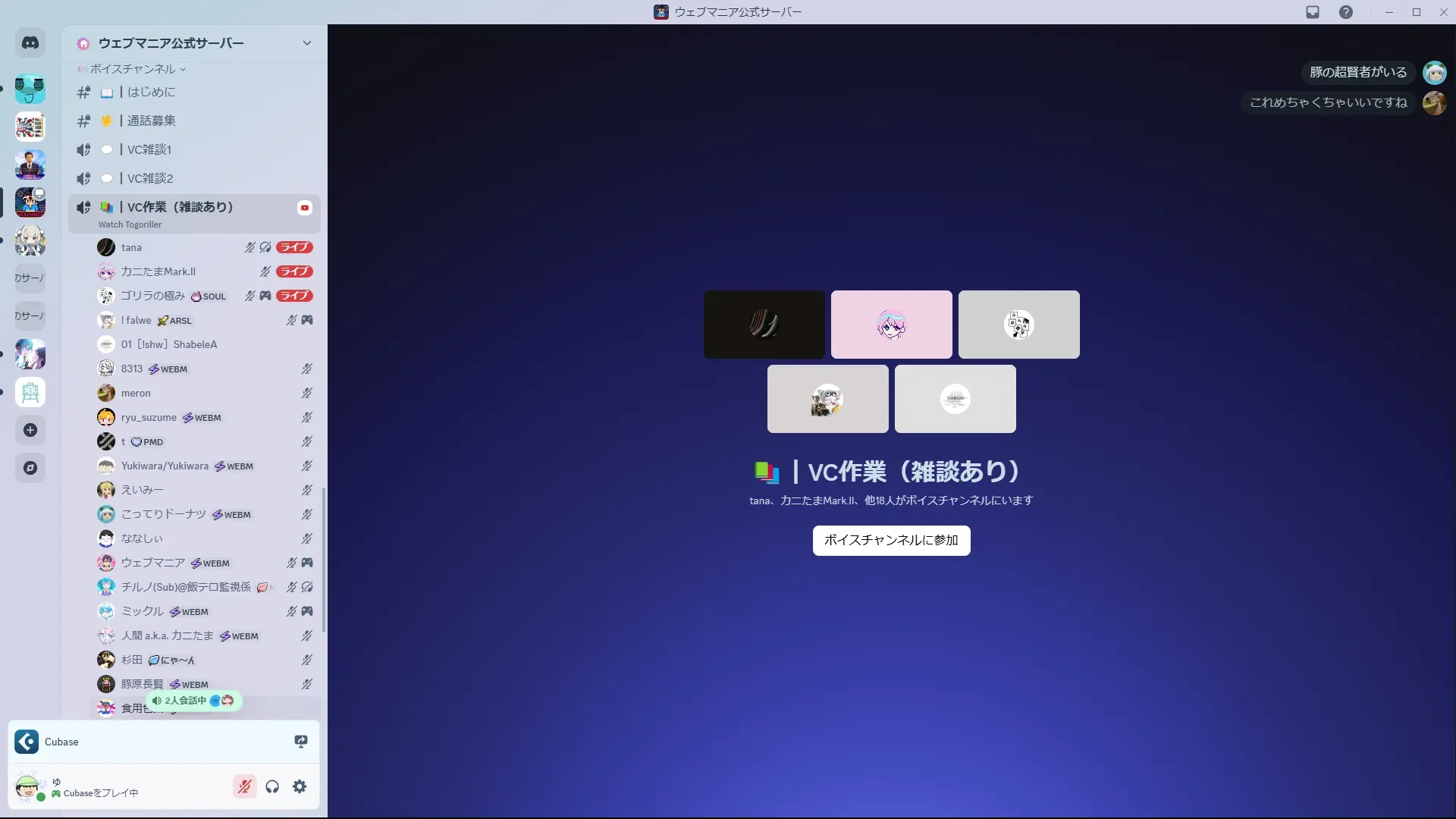This screenshot has width=1456, height=819.
Task: Expand the ウェブマニア公式サーバー server menu
Action: tap(306, 43)
